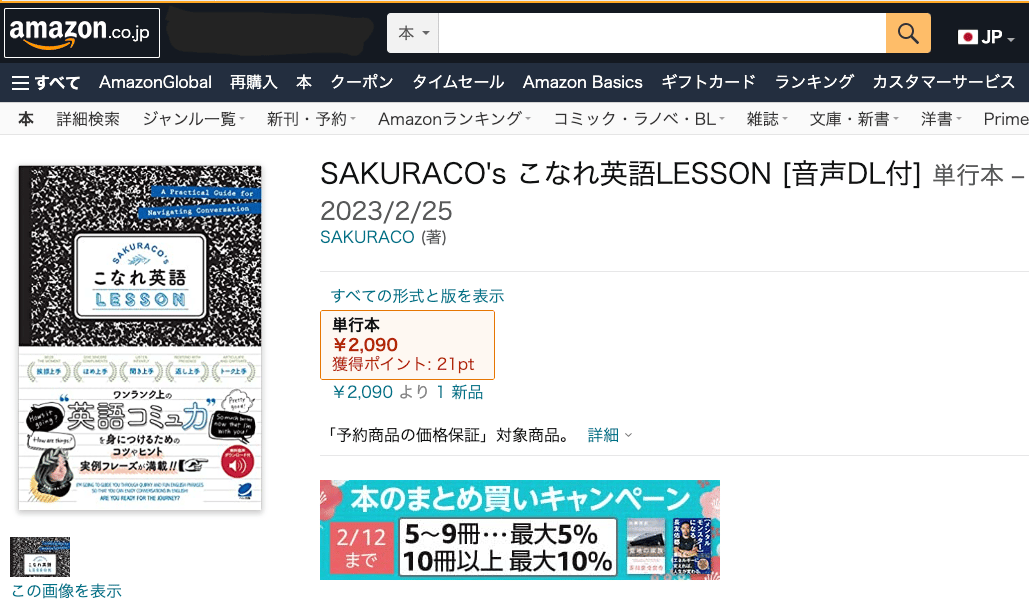The image size is (1029, 615).
Task: Open the タイムセール page
Action: 458,82
